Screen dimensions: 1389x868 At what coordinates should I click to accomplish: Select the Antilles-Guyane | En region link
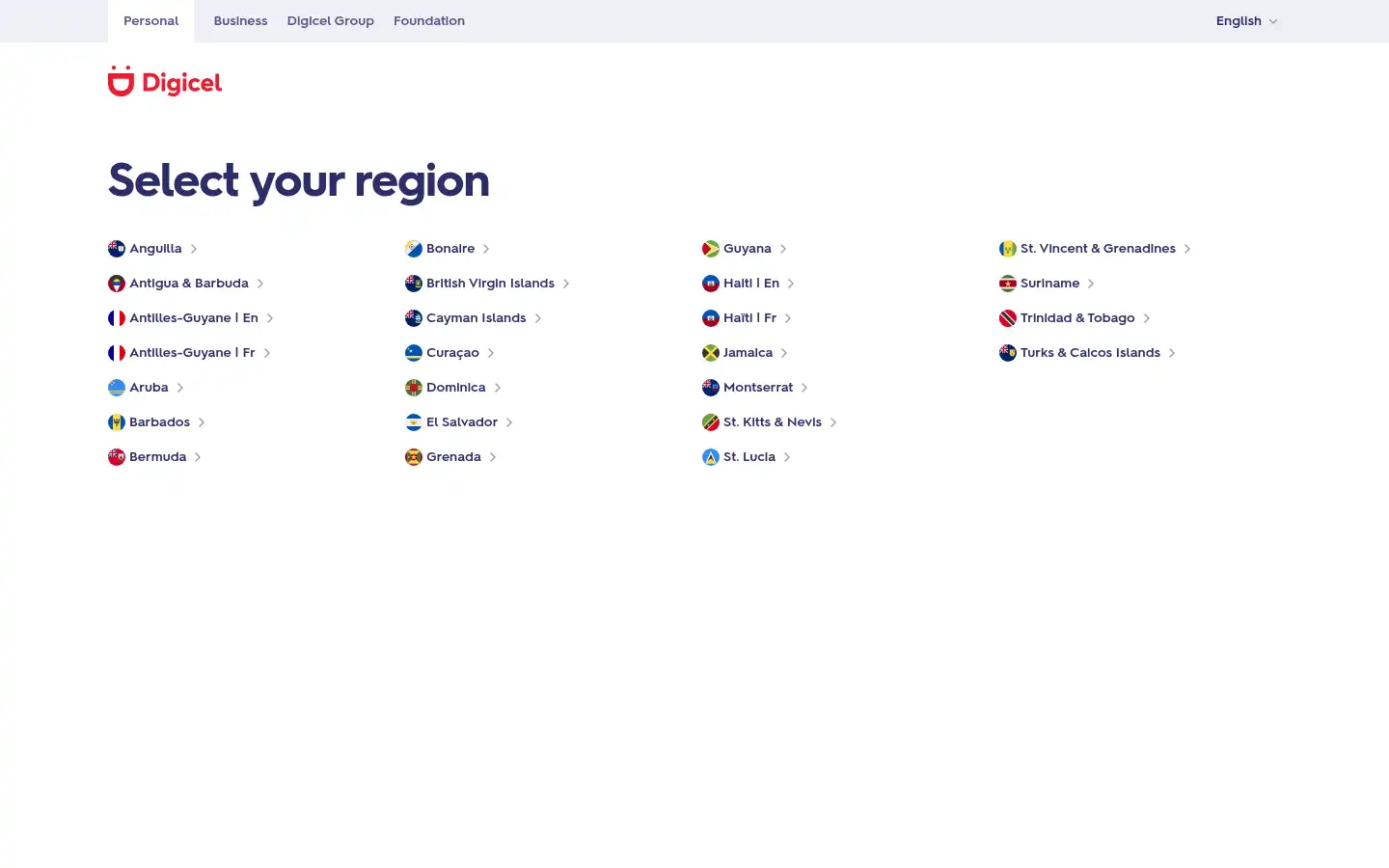(191, 318)
